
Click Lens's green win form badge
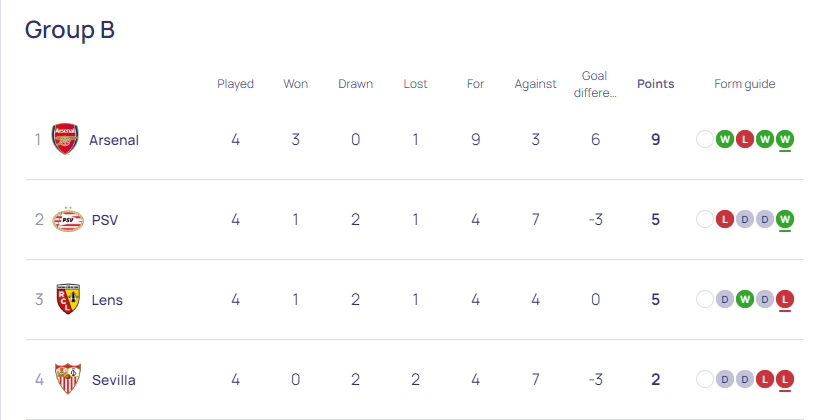click(x=745, y=300)
